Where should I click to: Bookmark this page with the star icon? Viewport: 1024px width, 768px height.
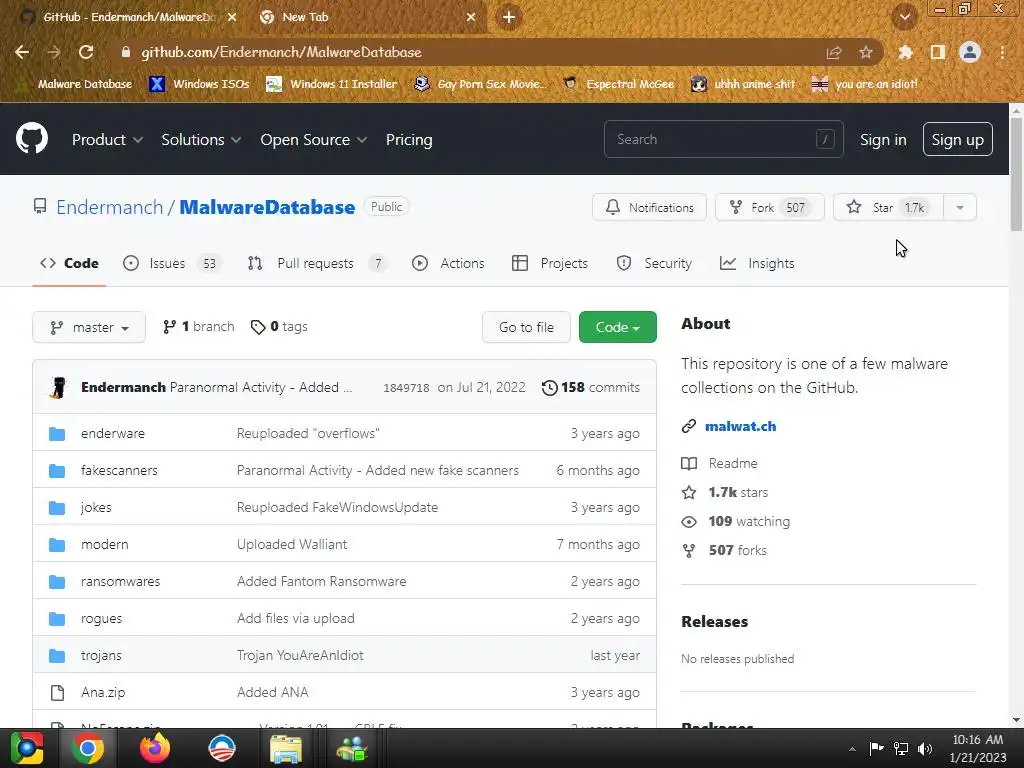pyautogui.click(x=865, y=52)
